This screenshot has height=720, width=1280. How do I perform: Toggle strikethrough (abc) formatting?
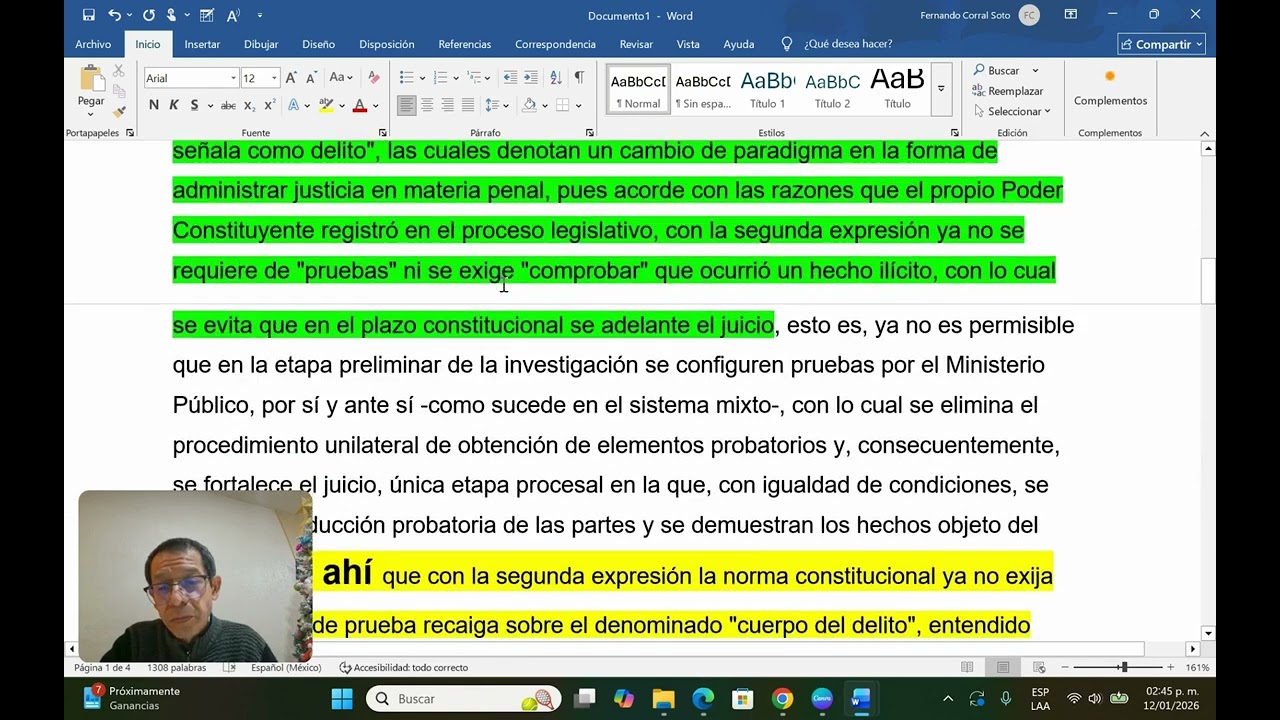coord(228,105)
